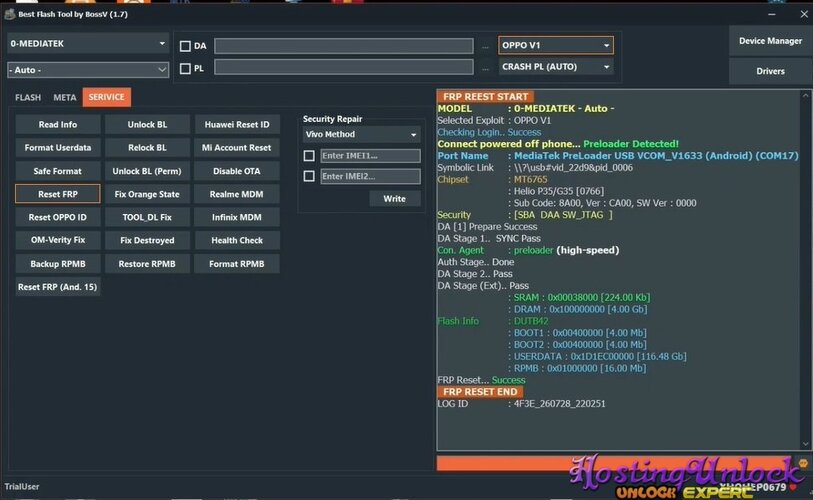Click the app icon in title bar
Screen dimensions: 813x500
pos(9,14)
